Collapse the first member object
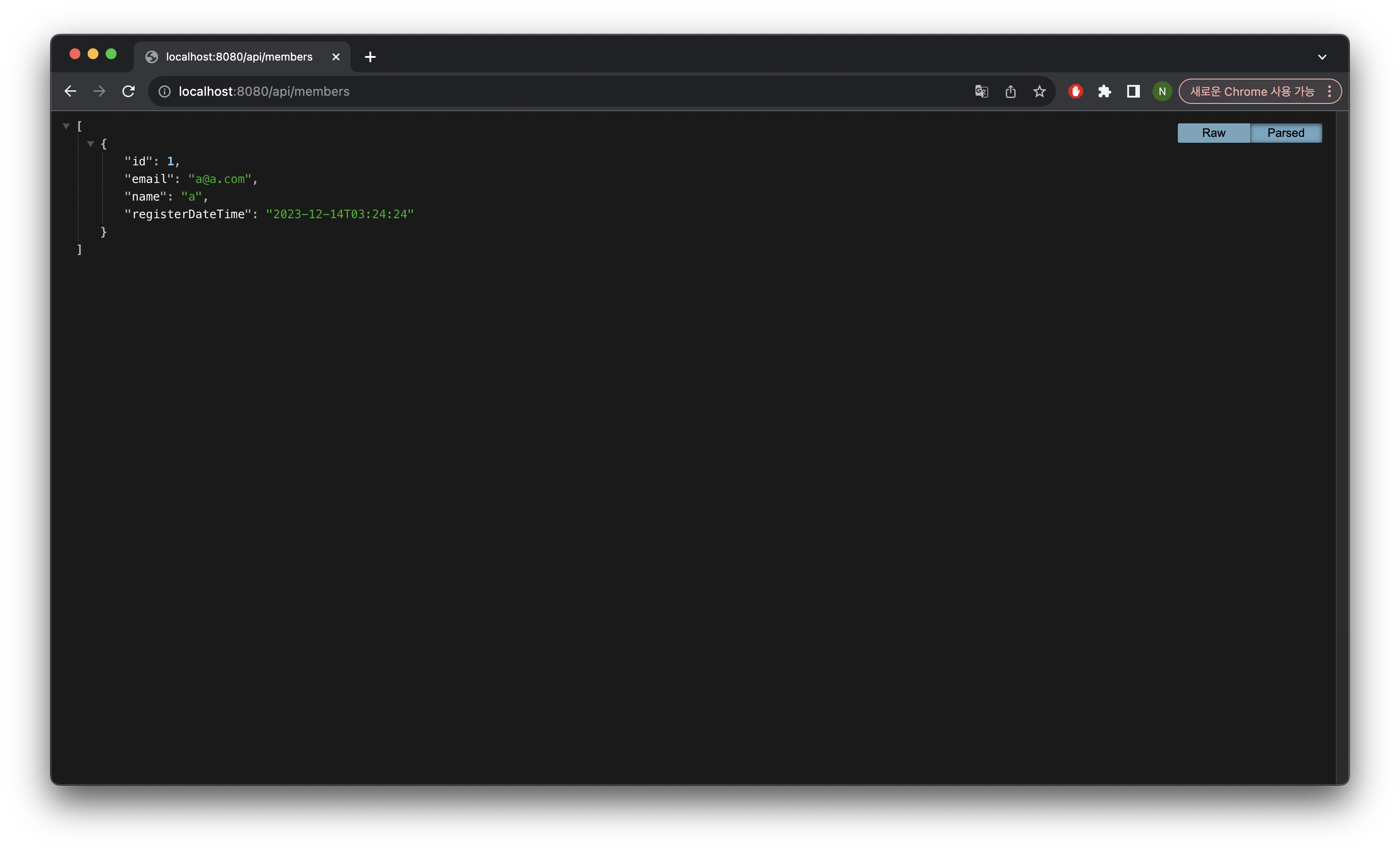Image resolution: width=1400 pixels, height=852 pixels. coord(90,144)
